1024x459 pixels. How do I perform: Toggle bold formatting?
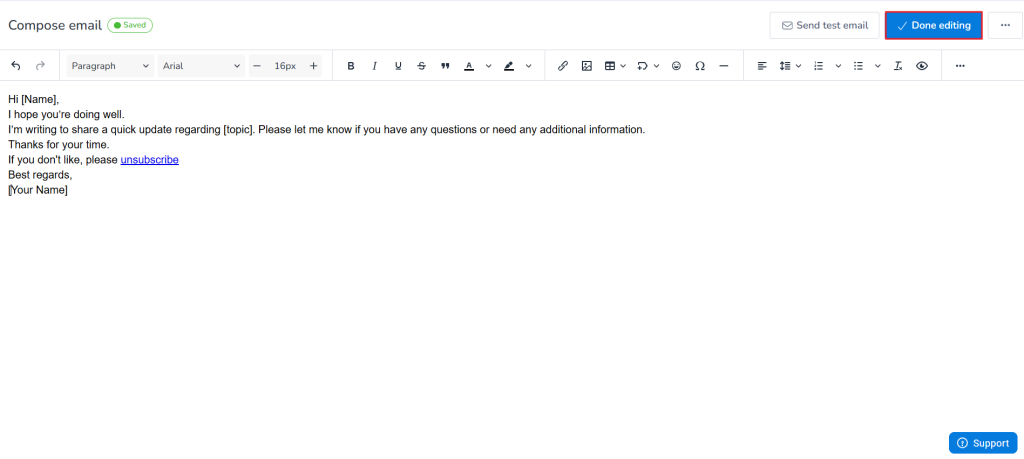coord(351,66)
